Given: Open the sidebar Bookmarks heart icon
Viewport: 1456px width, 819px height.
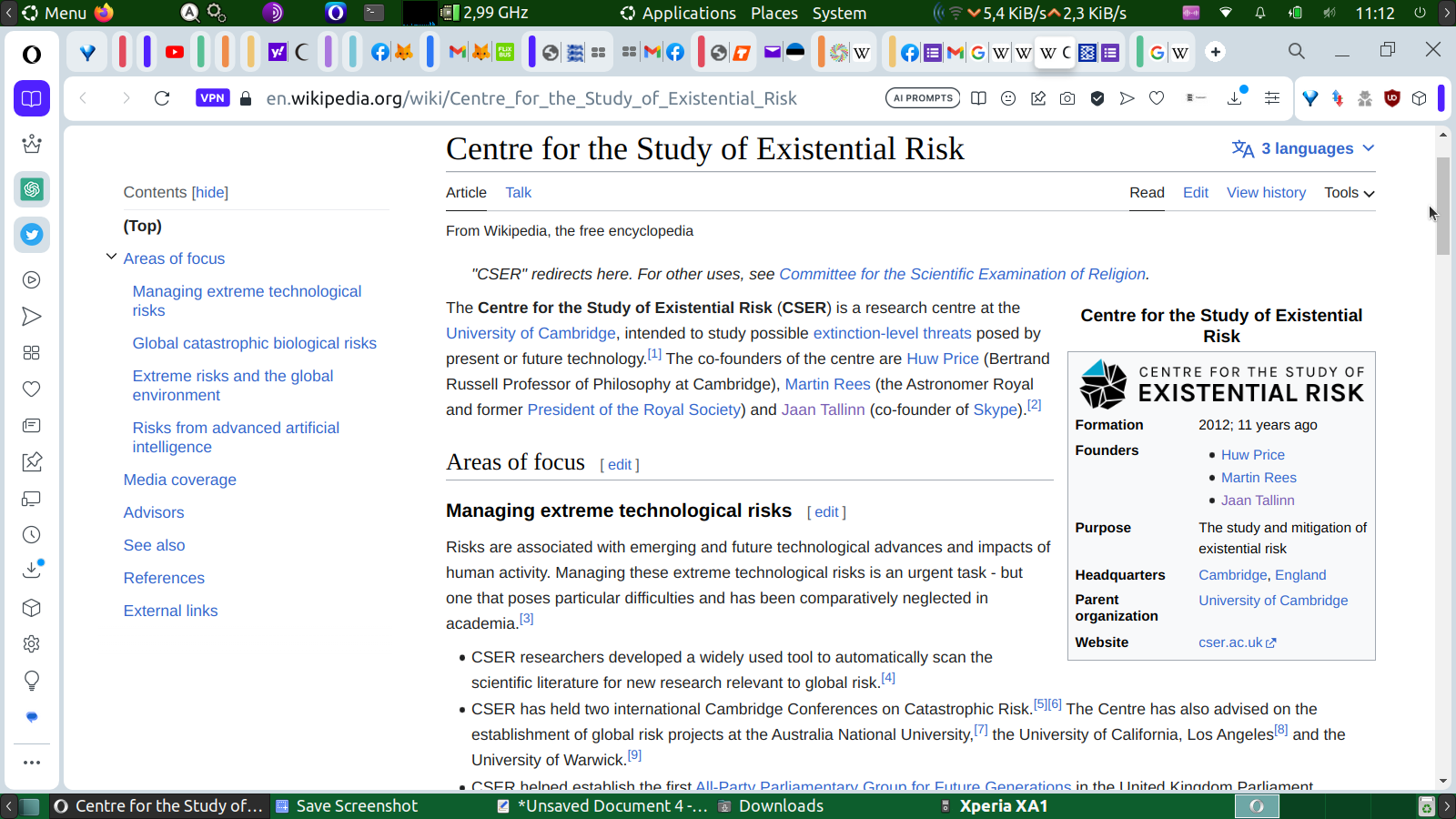Looking at the screenshot, I should tap(32, 389).
